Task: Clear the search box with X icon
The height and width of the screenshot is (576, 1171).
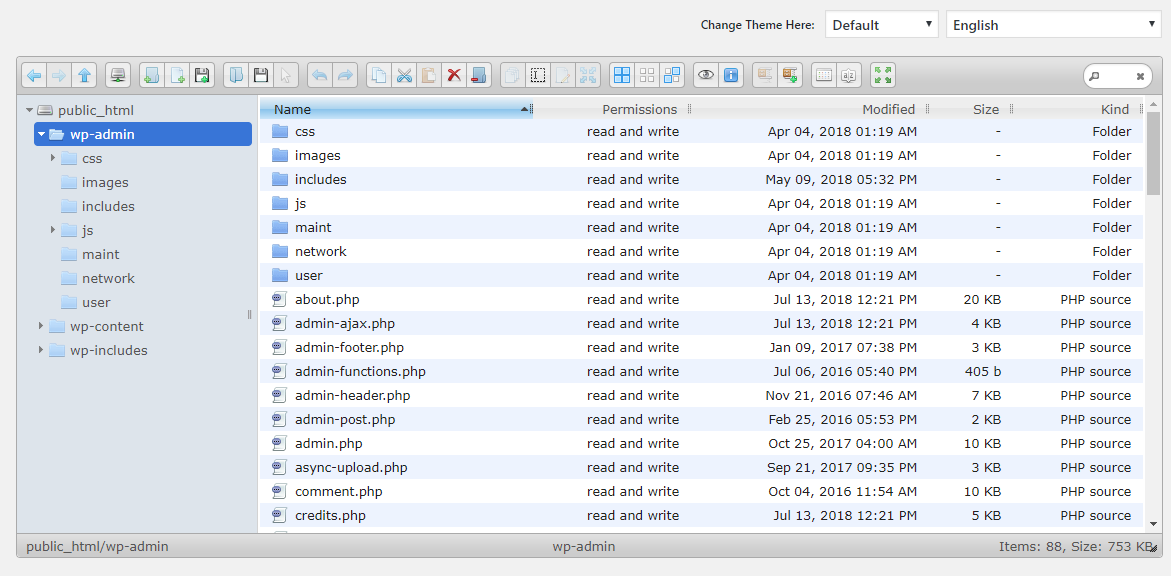Action: click(1140, 76)
